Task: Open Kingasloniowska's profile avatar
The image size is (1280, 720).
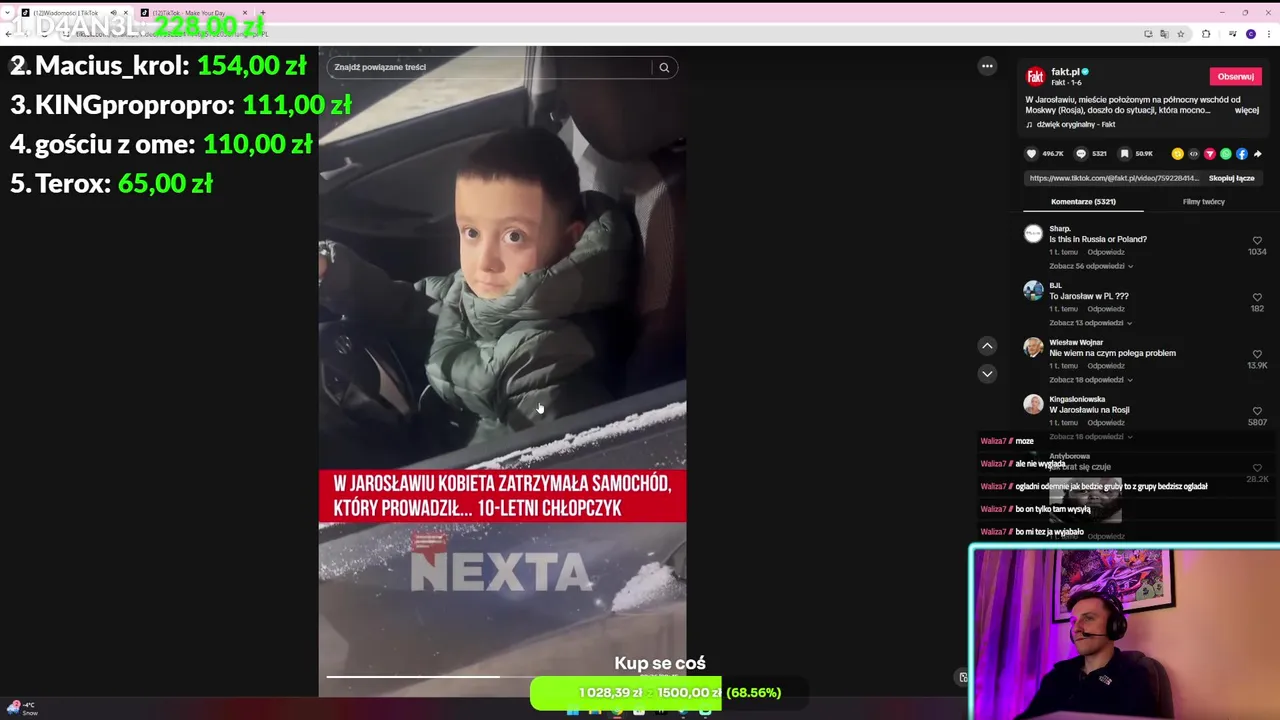Action: [x=1033, y=404]
